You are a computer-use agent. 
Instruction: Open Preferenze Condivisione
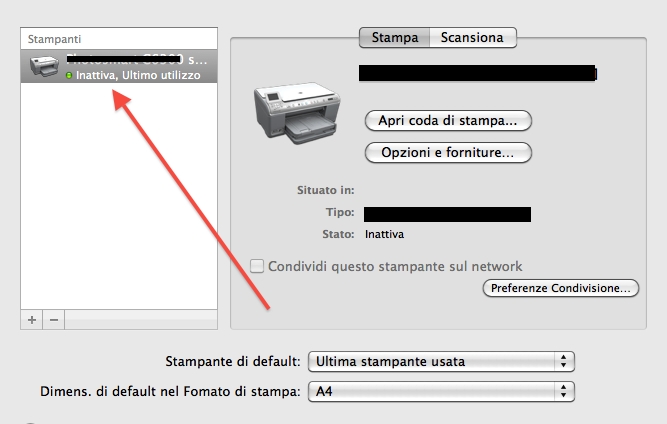click(561, 288)
